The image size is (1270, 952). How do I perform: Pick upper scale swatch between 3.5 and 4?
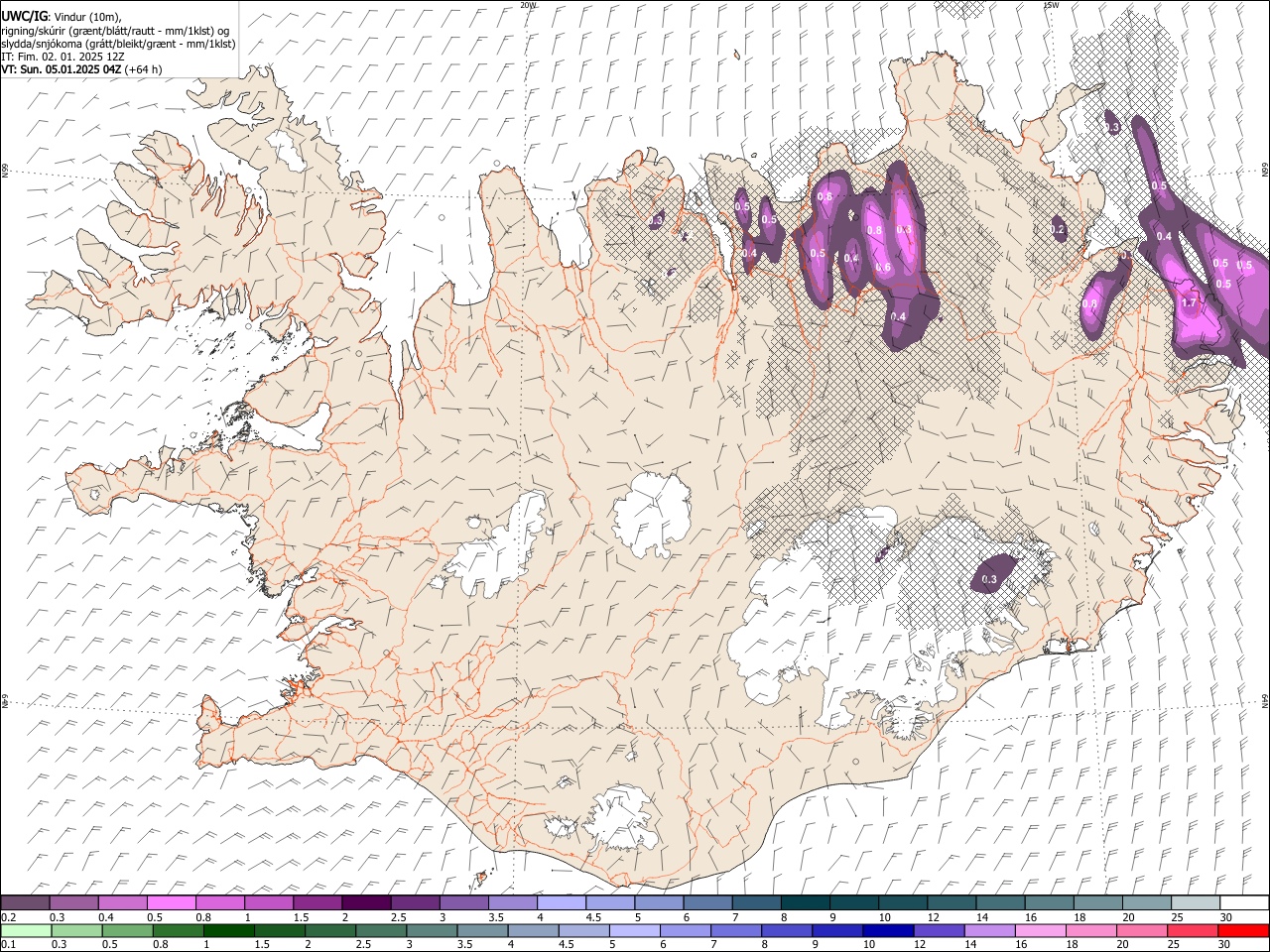pos(513,903)
